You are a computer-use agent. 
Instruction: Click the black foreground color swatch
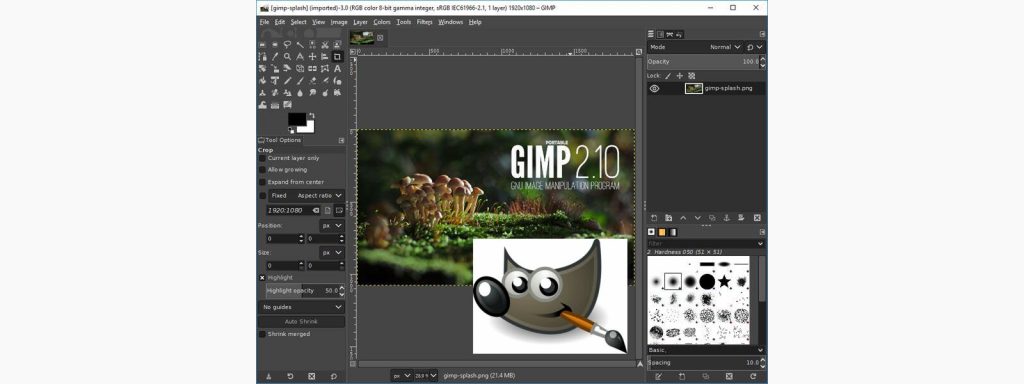pos(297,119)
